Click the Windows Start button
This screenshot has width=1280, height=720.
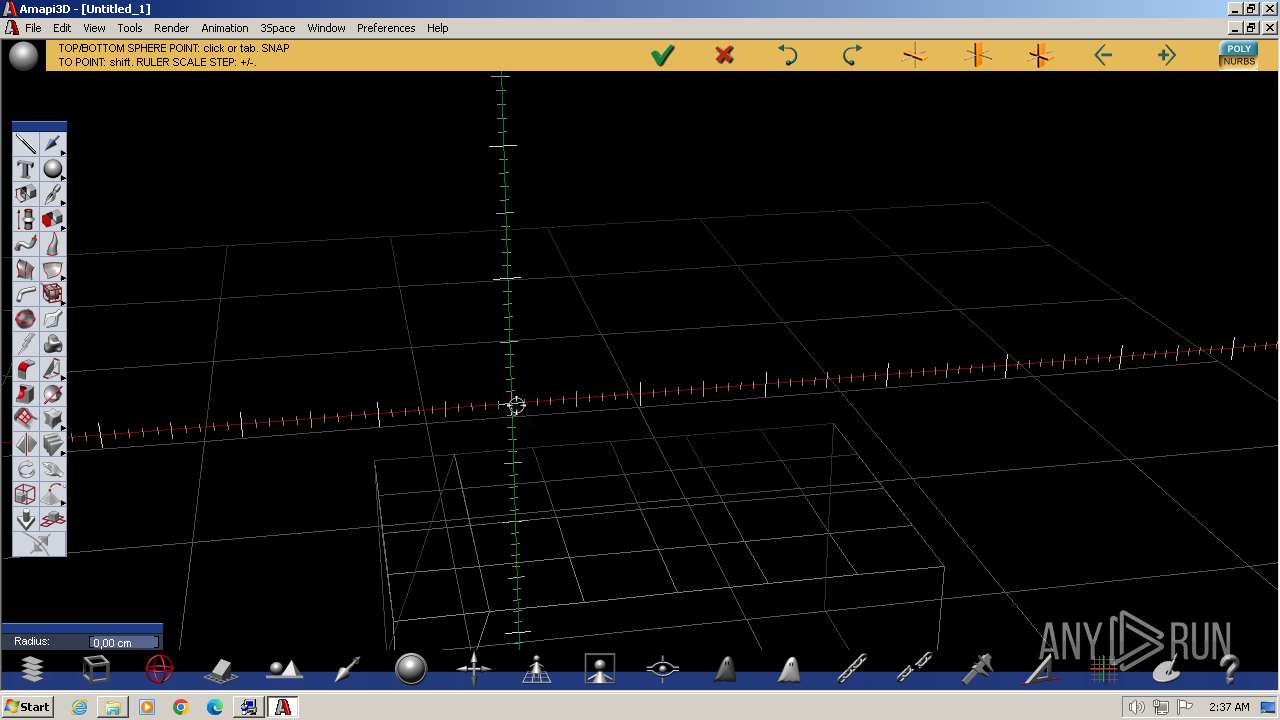(28, 707)
